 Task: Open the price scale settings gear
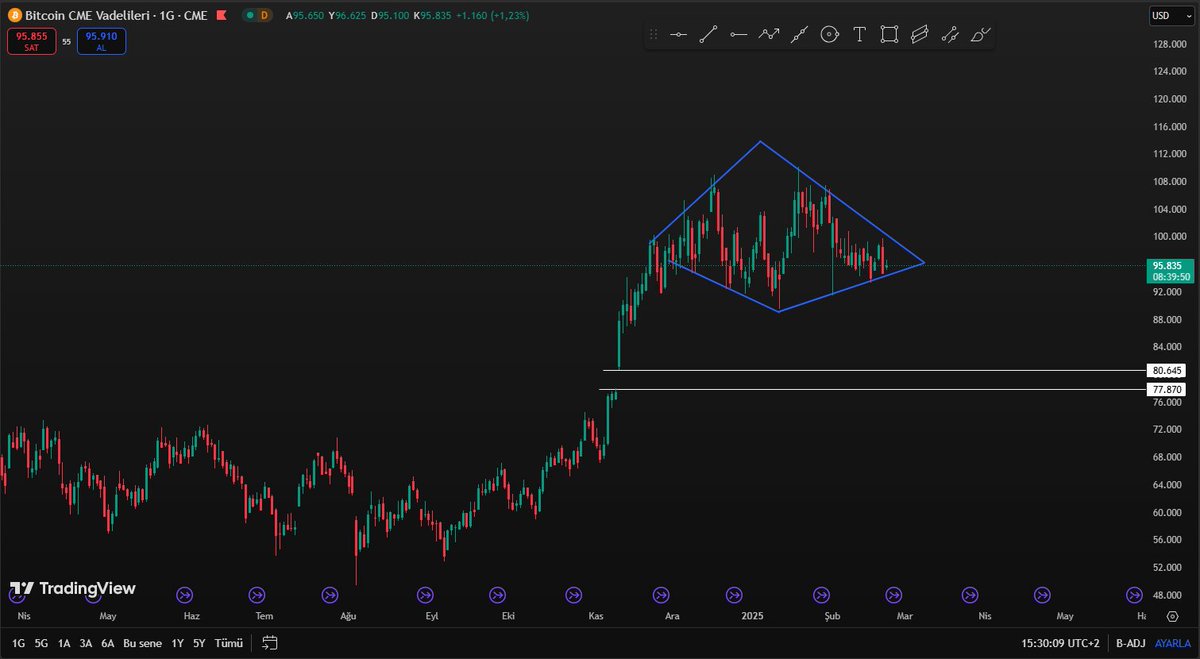point(1171,616)
